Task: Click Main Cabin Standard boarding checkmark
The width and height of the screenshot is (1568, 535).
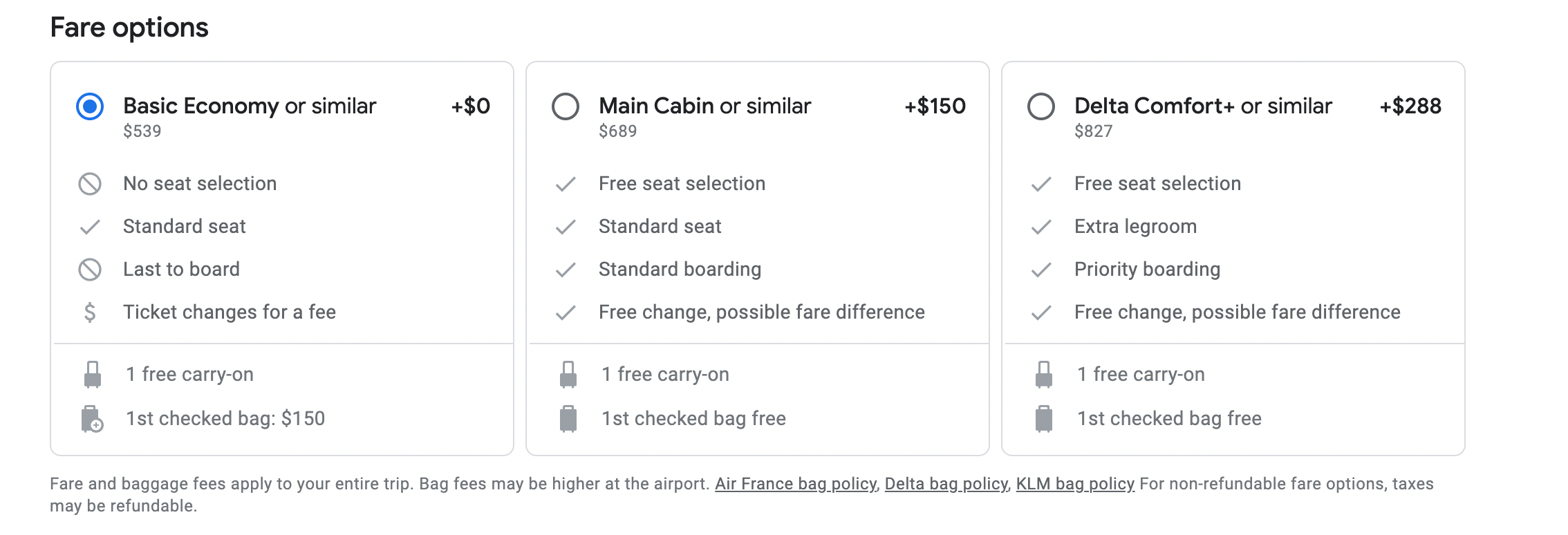Action: tap(566, 270)
